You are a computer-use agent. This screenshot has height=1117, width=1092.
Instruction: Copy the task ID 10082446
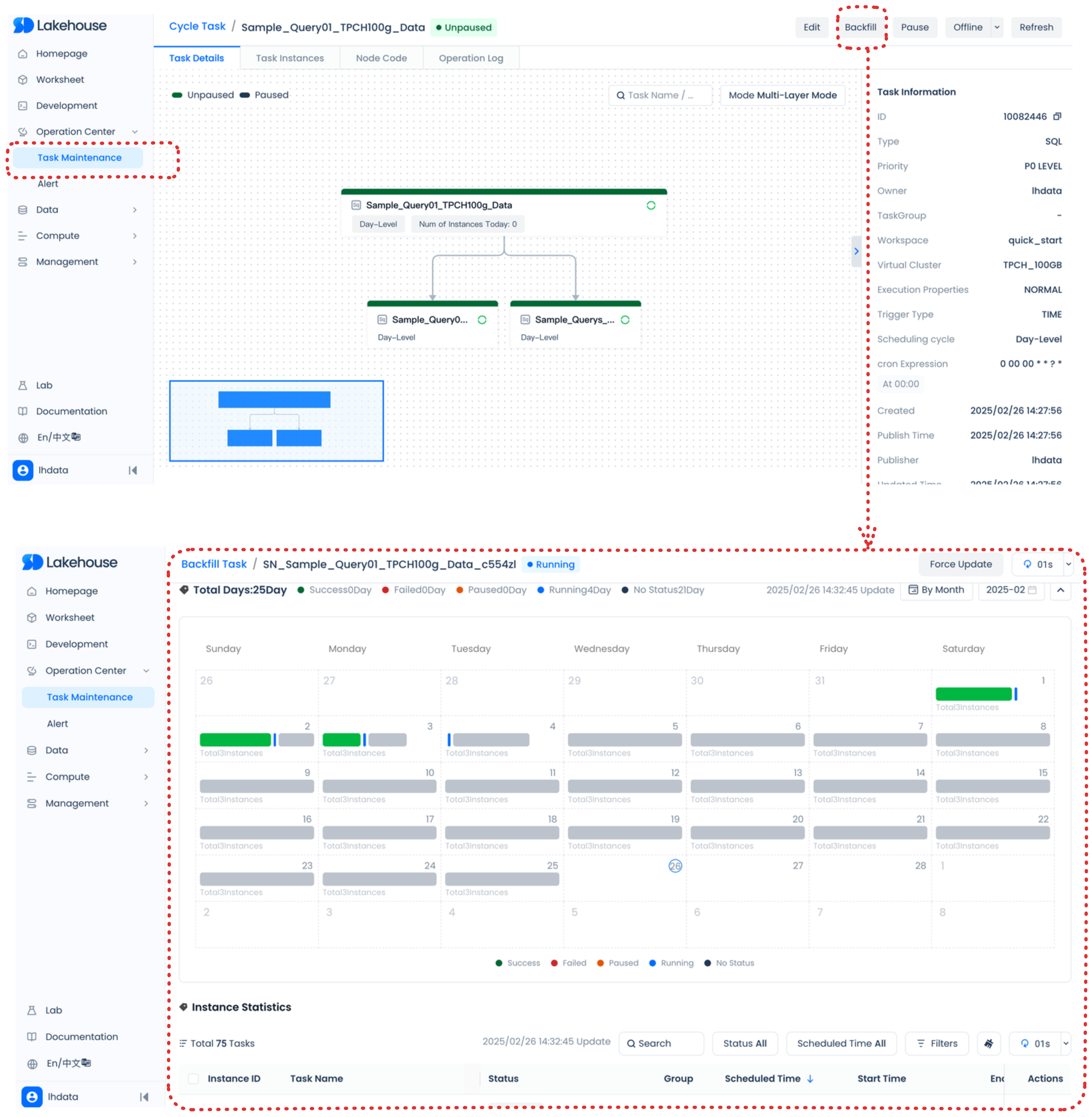tap(1057, 116)
